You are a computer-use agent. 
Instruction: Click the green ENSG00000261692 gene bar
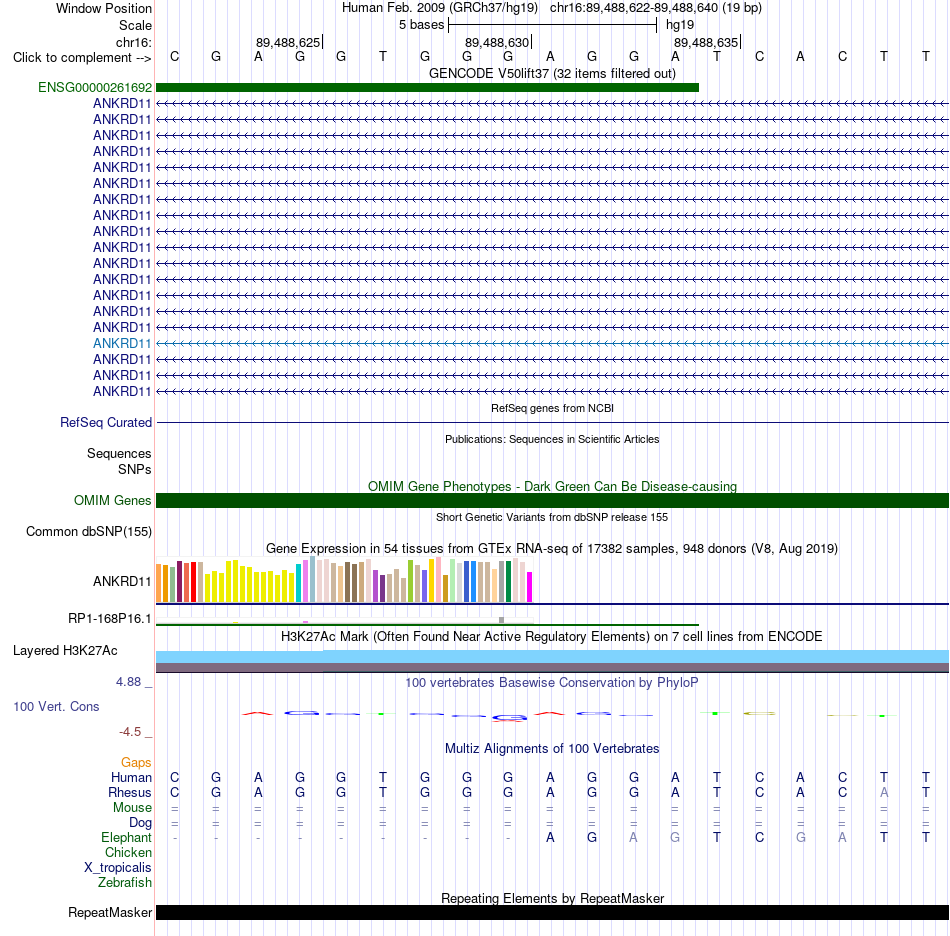427,87
